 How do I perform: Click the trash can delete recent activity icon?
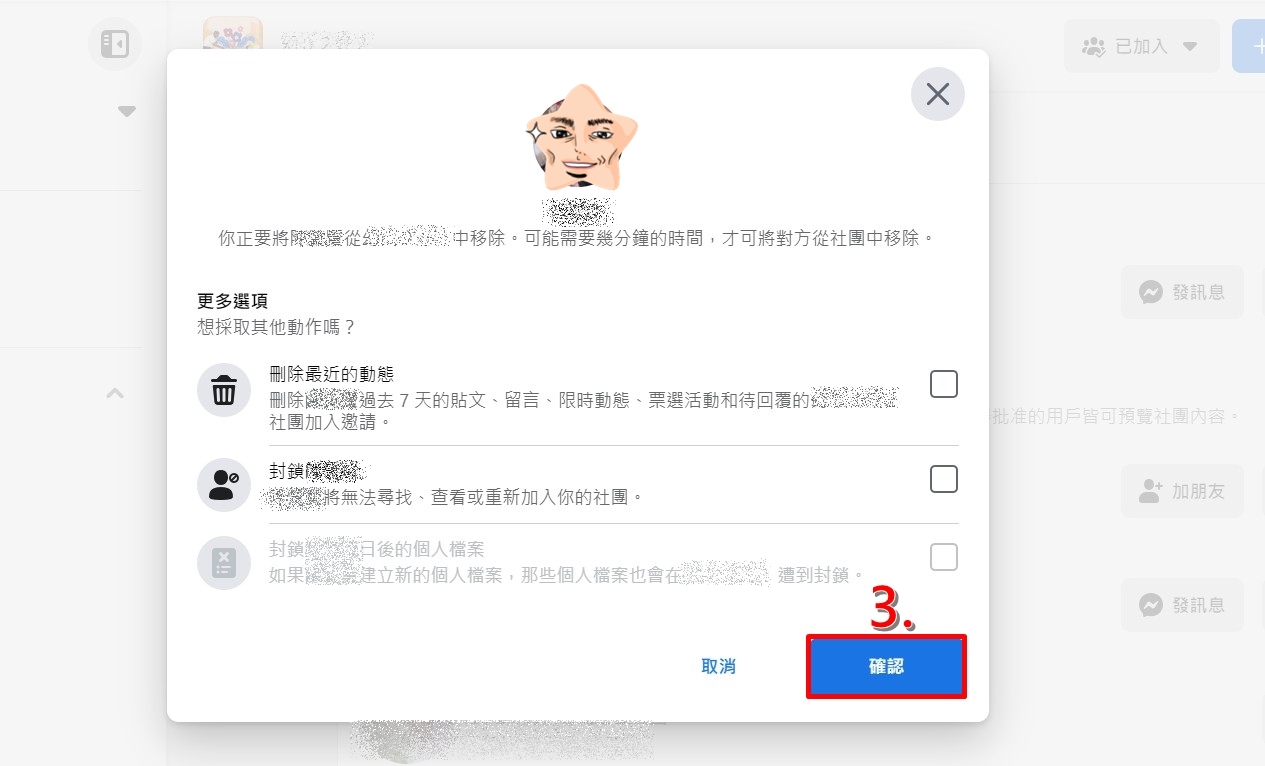[224, 390]
